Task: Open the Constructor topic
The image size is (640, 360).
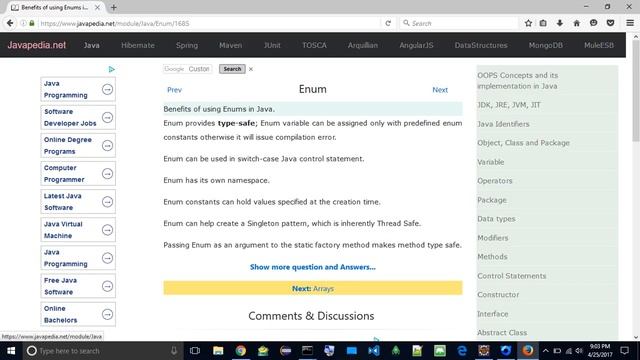Action: tap(498, 295)
